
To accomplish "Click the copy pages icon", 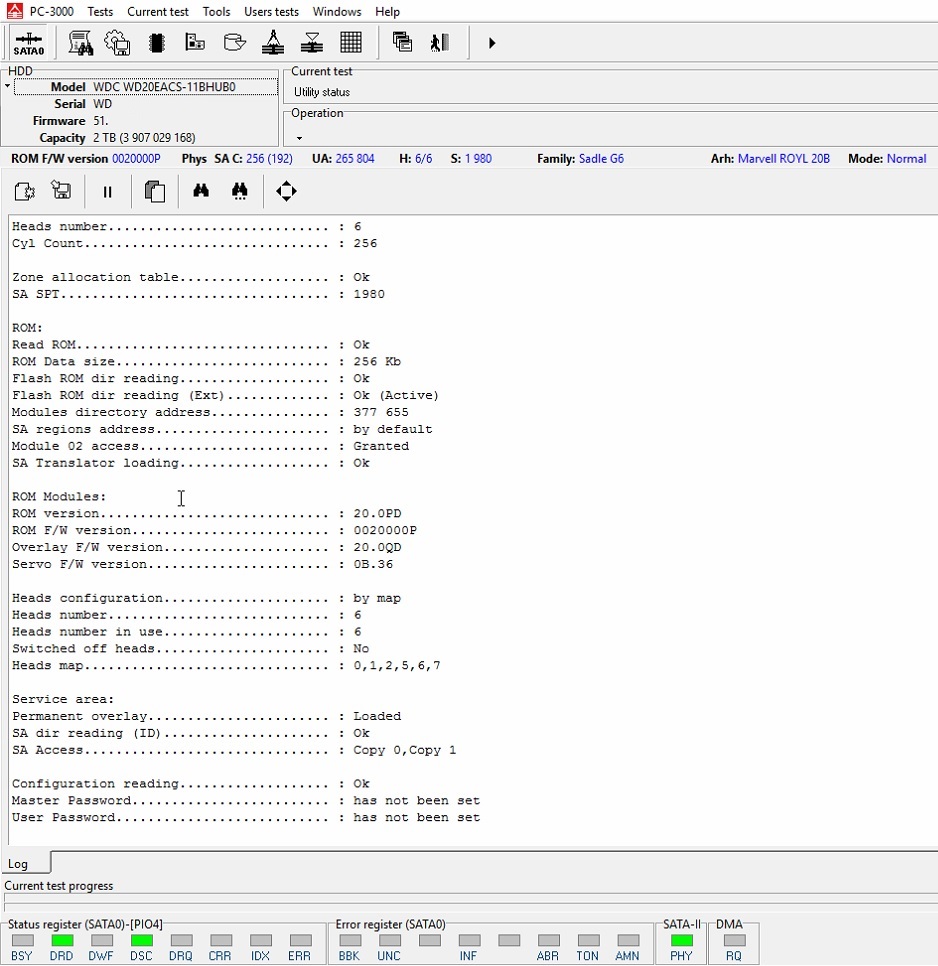I will (x=155, y=192).
